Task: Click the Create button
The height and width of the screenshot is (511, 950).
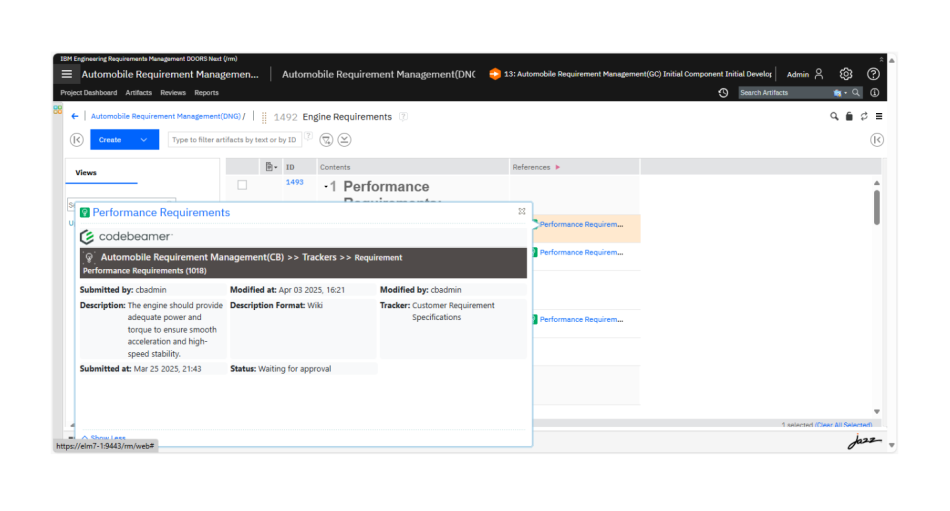Action: pyautogui.click(x=110, y=140)
